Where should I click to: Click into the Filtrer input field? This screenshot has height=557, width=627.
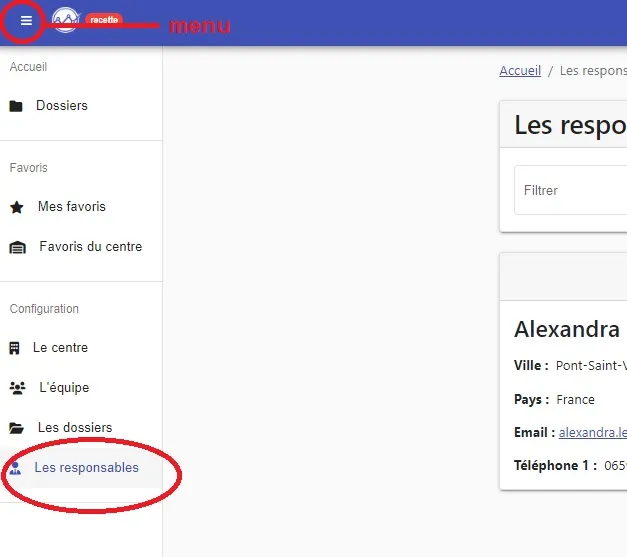click(571, 190)
